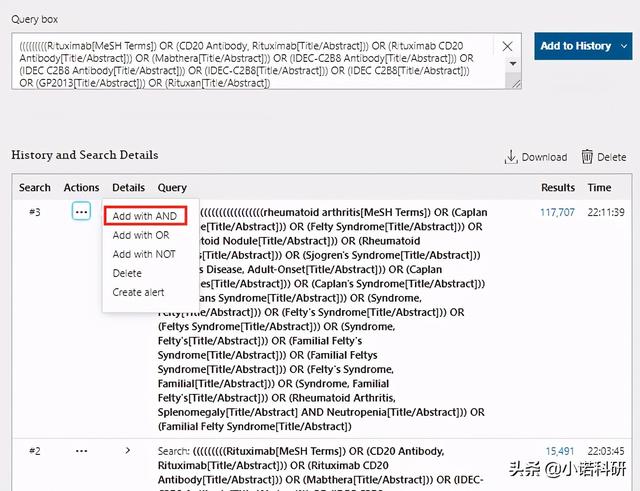Open the Actions ellipsis for search #2
Image resolution: width=640 pixels, height=491 pixels.
(x=81, y=451)
